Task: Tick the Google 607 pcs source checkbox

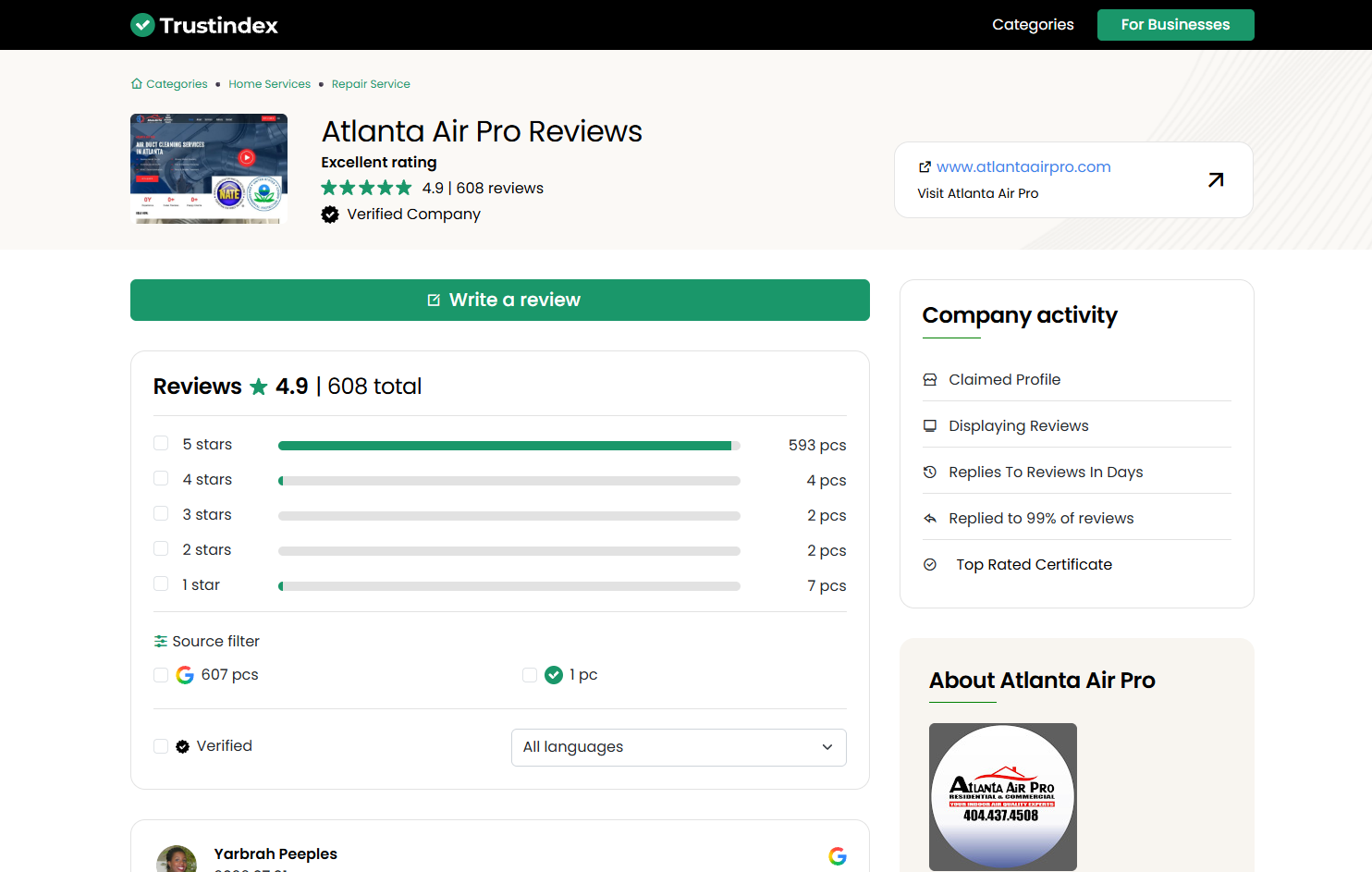Action: point(161,675)
